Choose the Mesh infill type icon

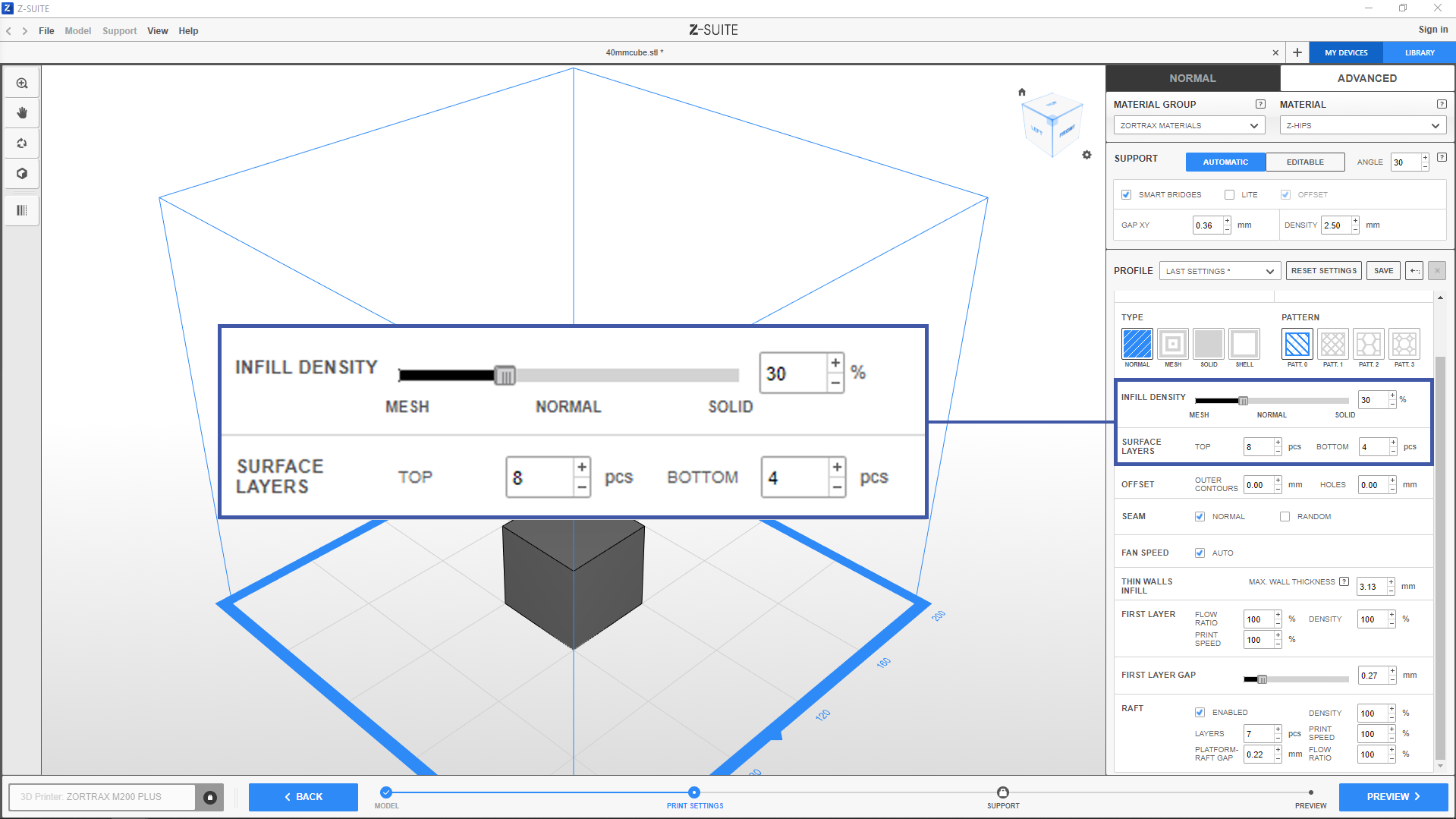point(1172,344)
